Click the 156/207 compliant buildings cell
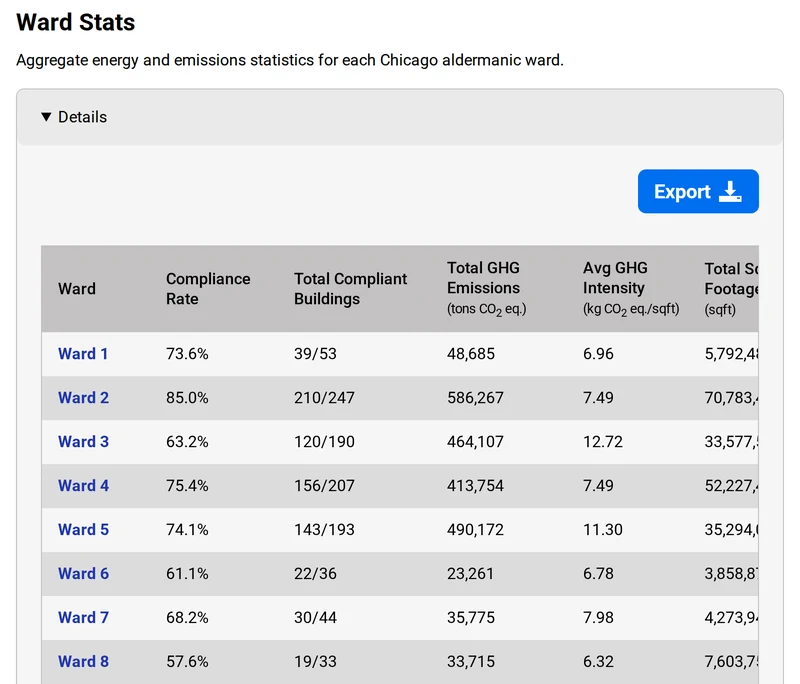 tap(324, 485)
